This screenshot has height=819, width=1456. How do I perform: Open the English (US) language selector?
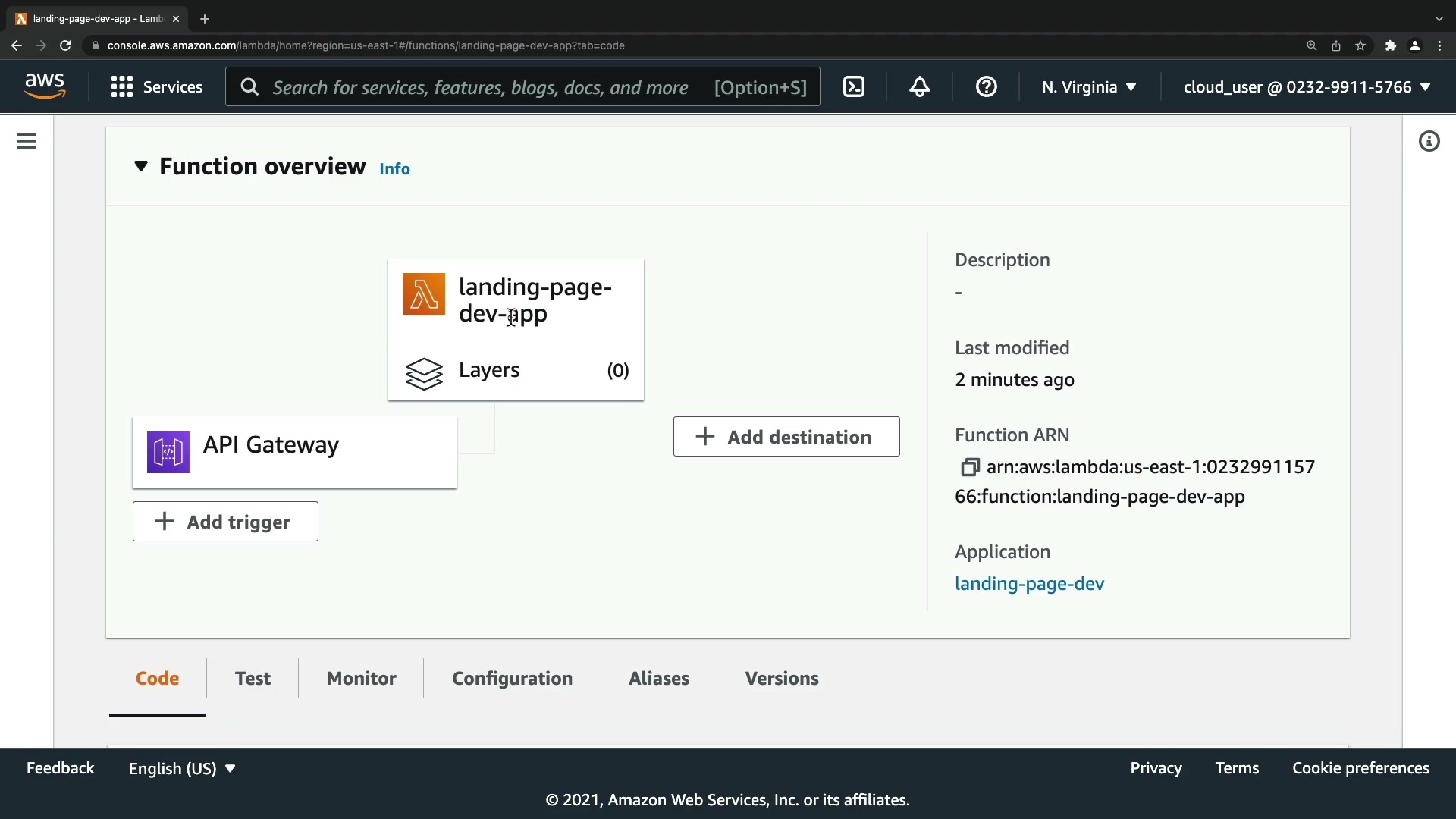(x=182, y=768)
